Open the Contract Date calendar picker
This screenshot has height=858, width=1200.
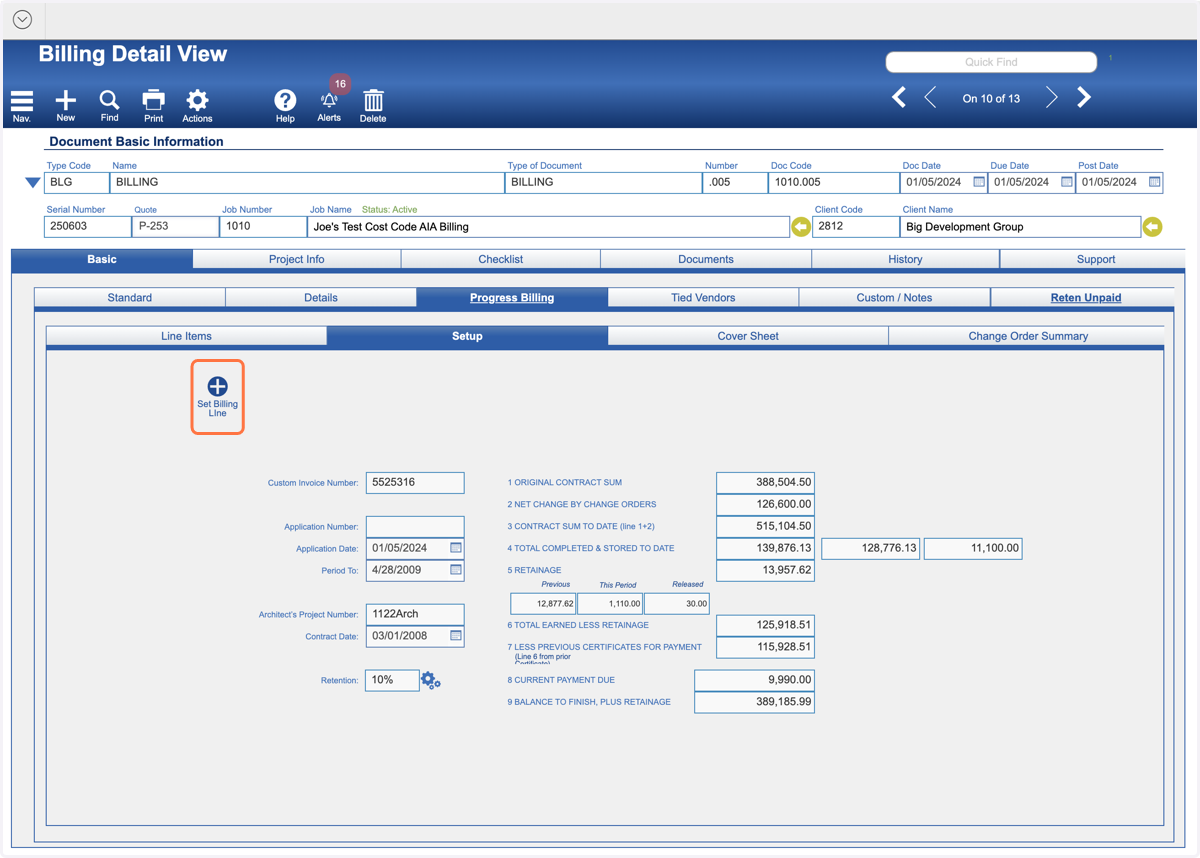(x=456, y=636)
